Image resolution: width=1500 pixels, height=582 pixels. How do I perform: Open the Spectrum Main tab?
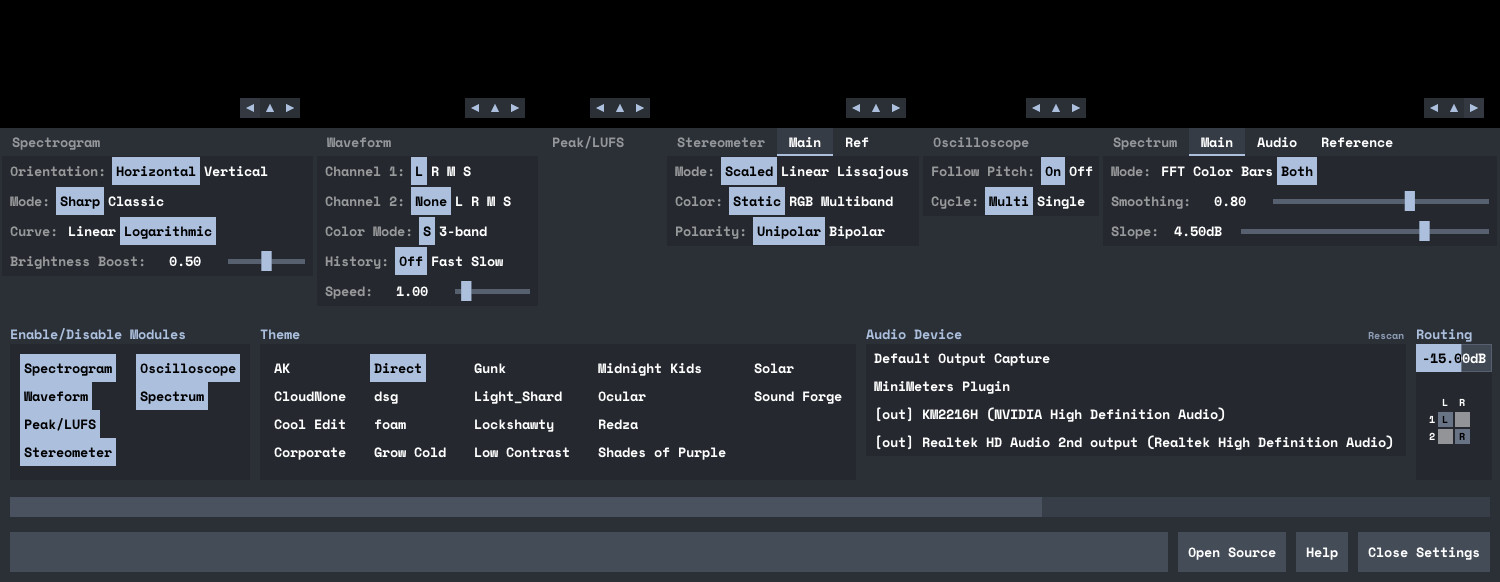tap(1217, 142)
